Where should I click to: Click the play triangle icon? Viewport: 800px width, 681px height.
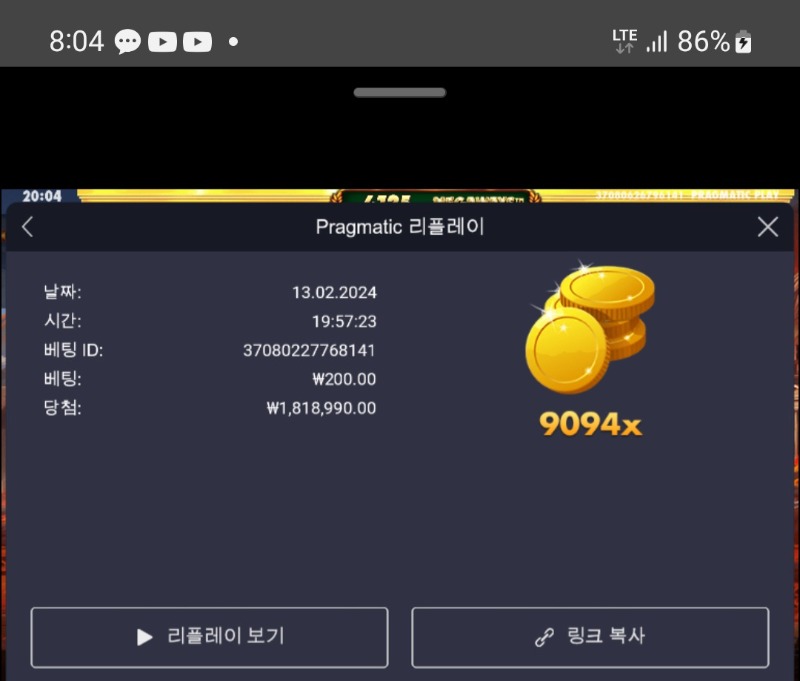[145, 637]
